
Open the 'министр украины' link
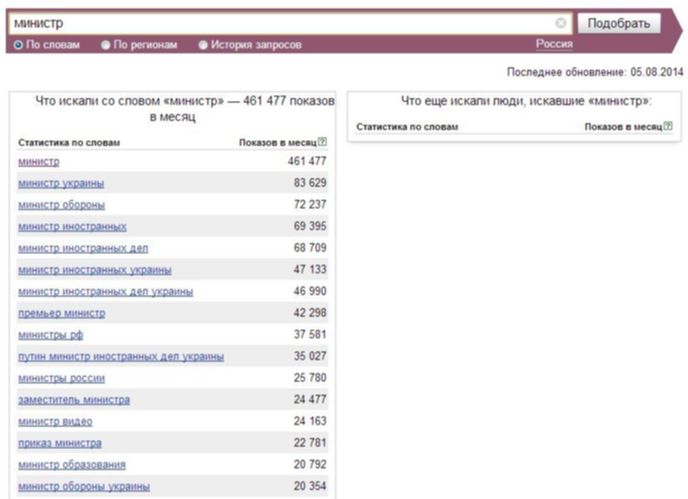tap(61, 183)
